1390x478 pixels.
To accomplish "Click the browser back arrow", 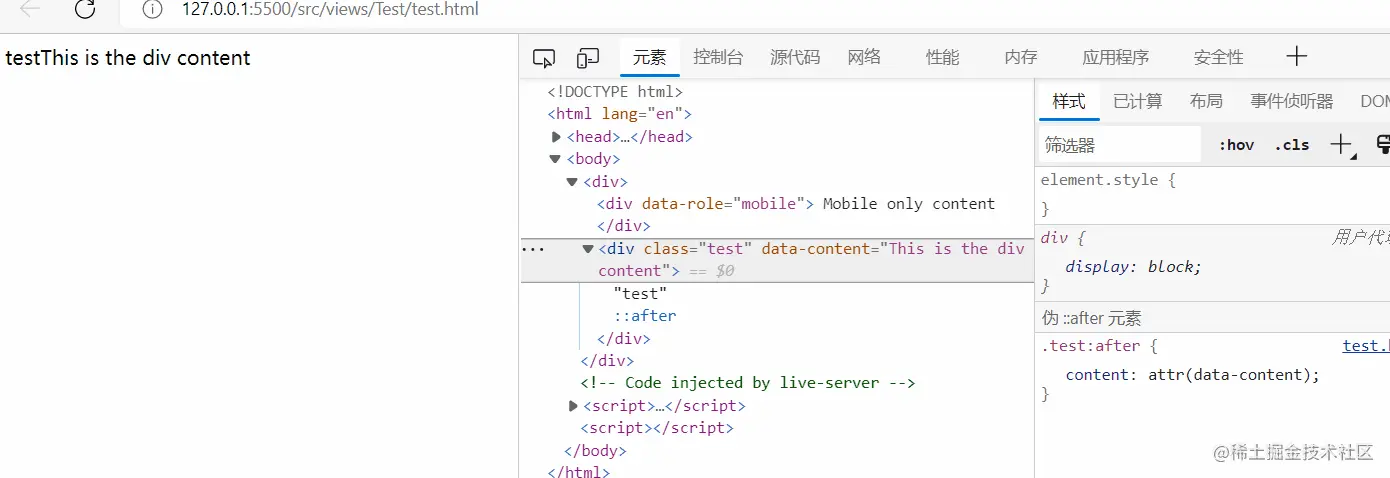I will pyautogui.click(x=30, y=9).
